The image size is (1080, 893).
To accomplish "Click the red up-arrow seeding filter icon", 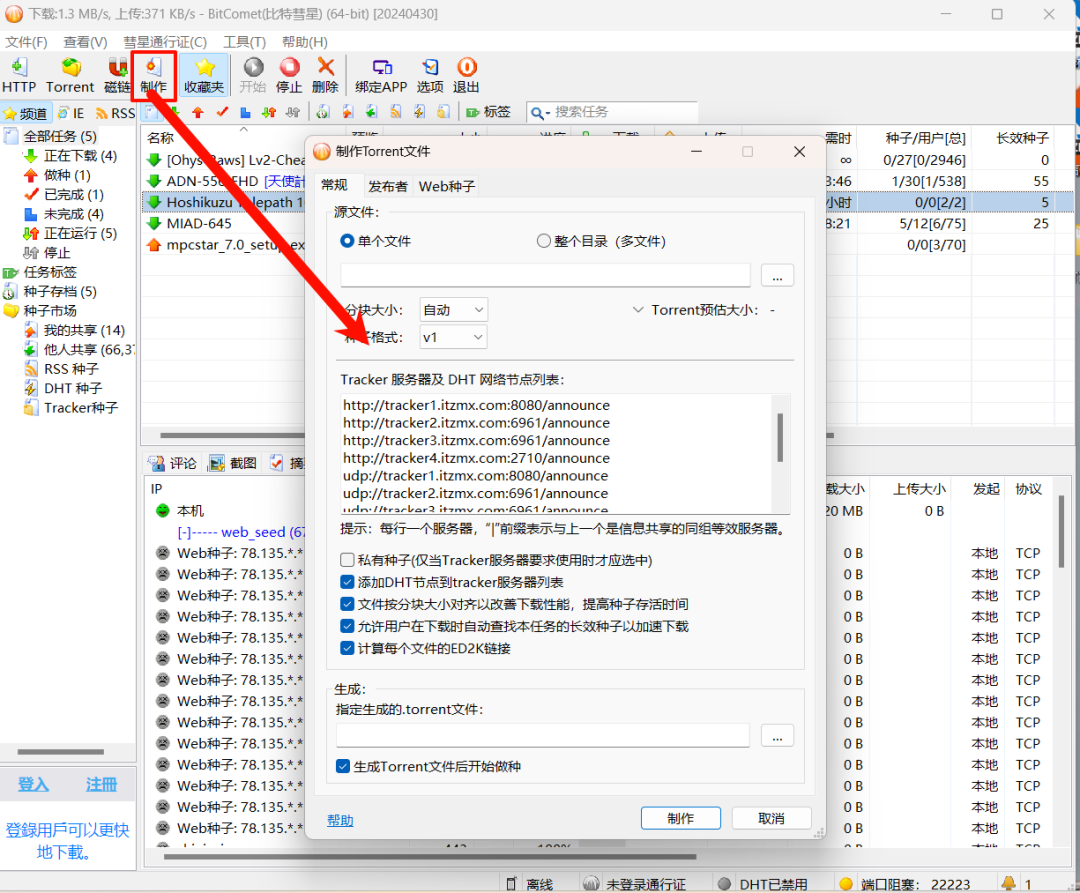I will pos(198,112).
